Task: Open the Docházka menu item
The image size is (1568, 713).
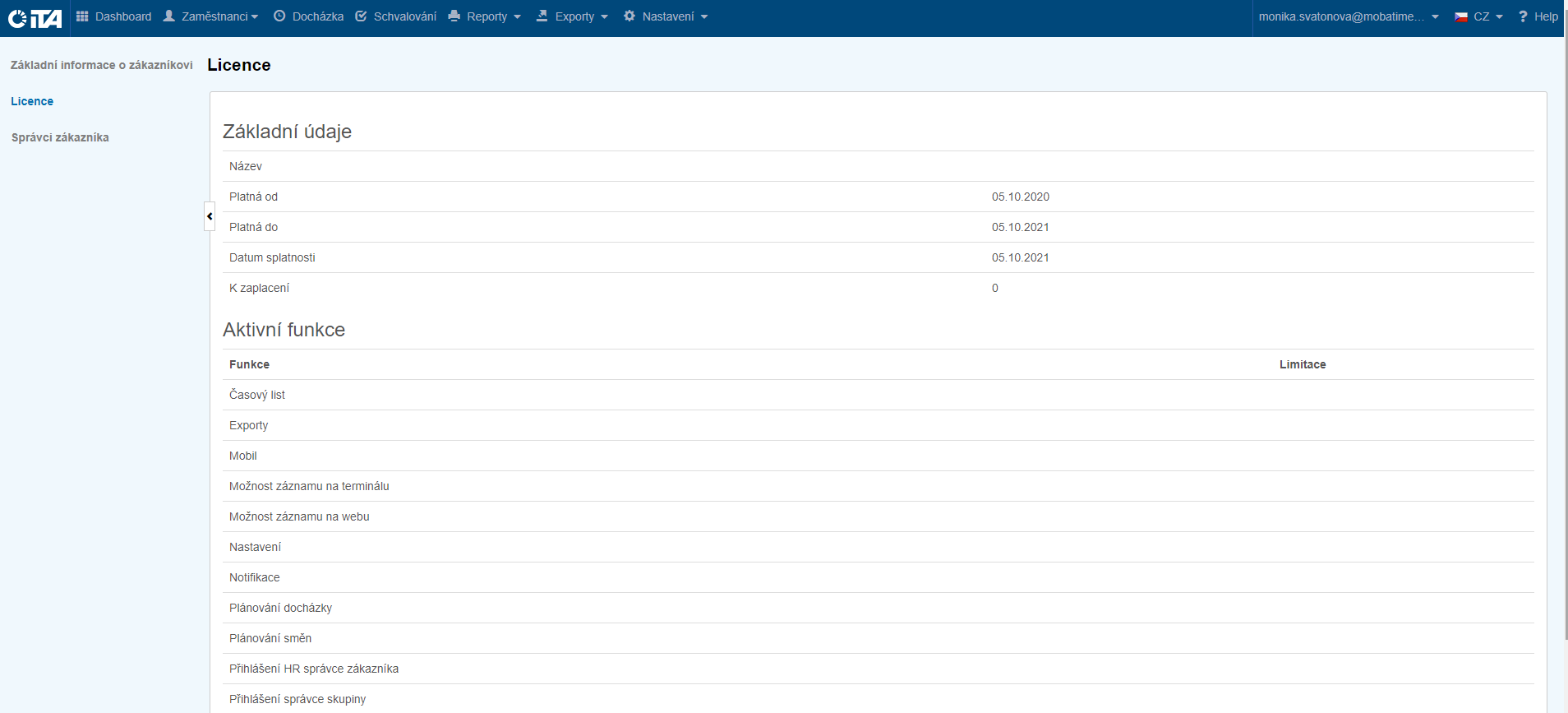Action: click(318, 16)
